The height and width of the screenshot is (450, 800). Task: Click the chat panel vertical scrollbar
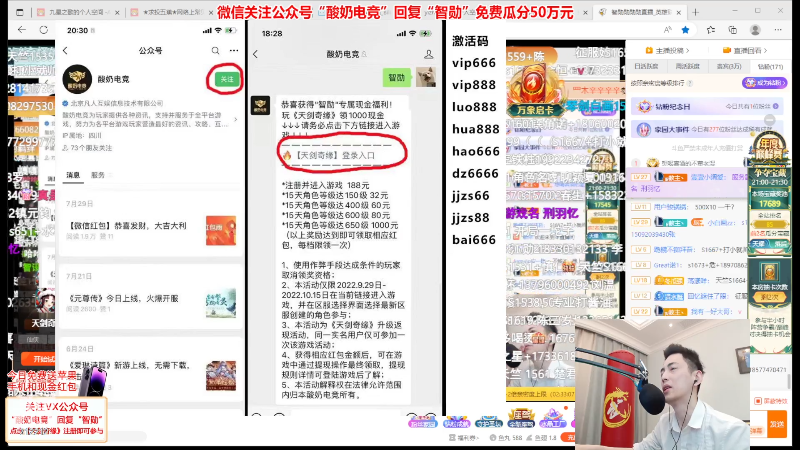789,380
